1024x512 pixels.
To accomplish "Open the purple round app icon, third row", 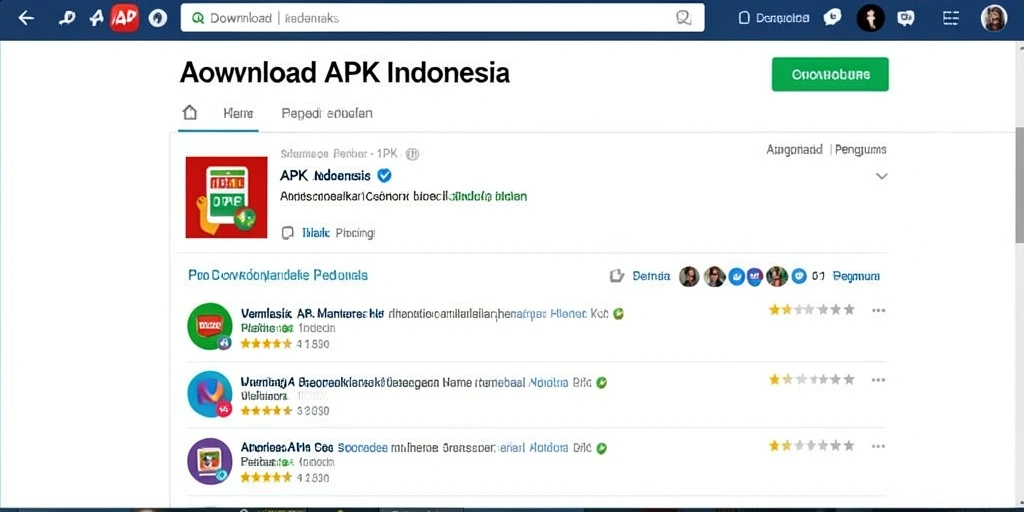I will tap(210, 460).
